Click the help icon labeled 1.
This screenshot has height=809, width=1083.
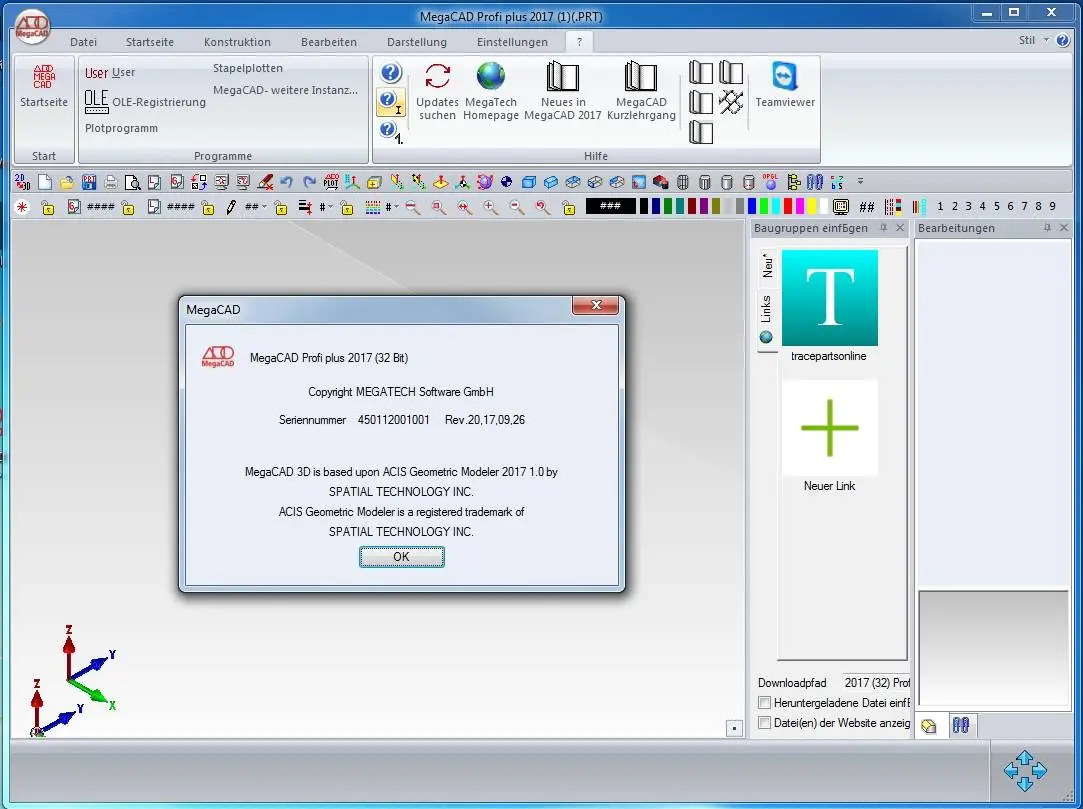pos(390,131)
